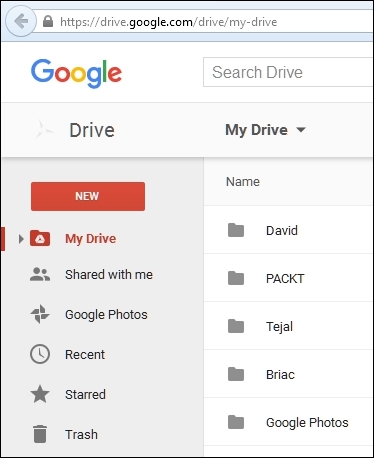Open the David folder icon
The width and height of the screenshot is (374, 458).
(236, 230)
